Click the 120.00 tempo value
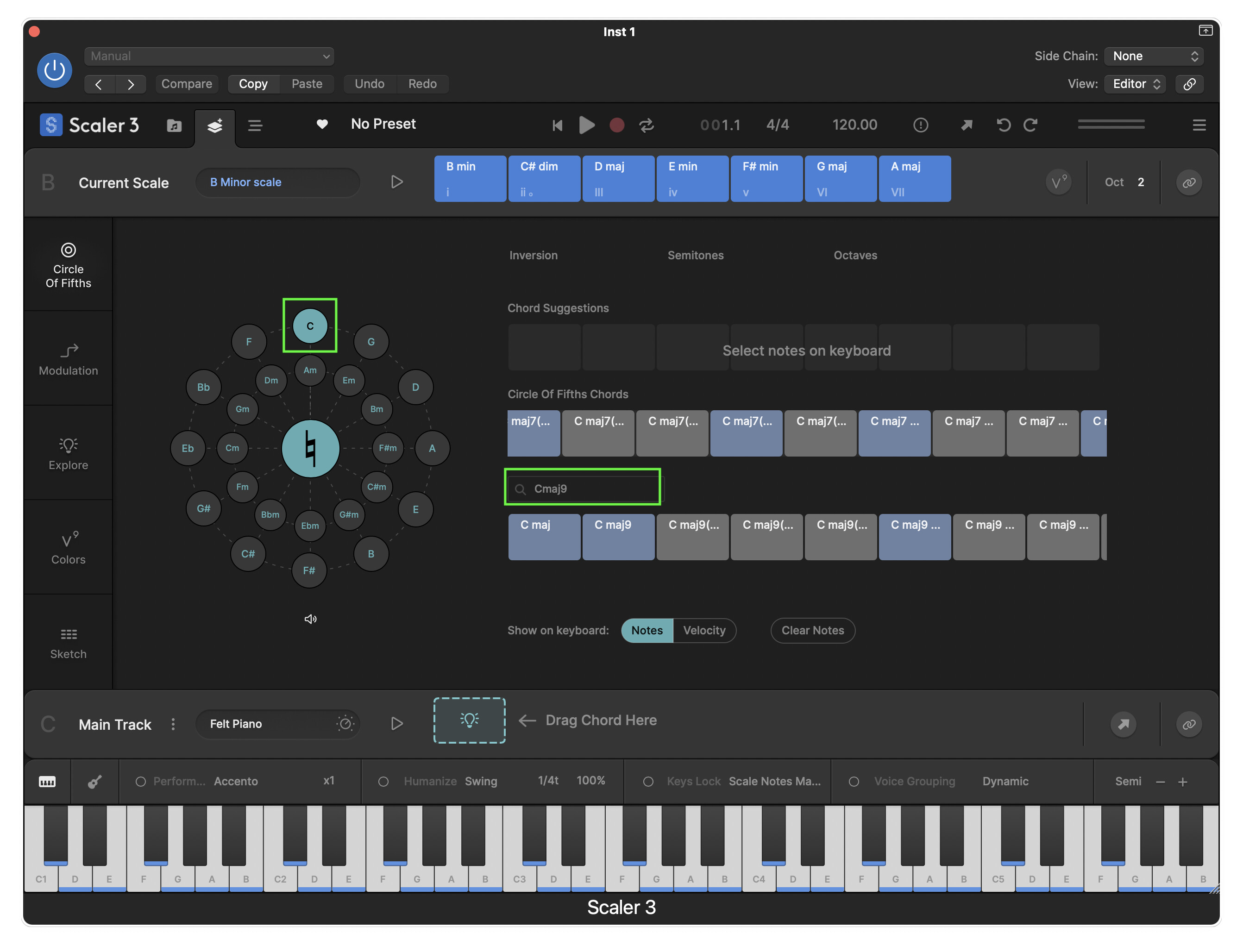Viewport: 1243px width, 952px height. click(x=854, y=125)
